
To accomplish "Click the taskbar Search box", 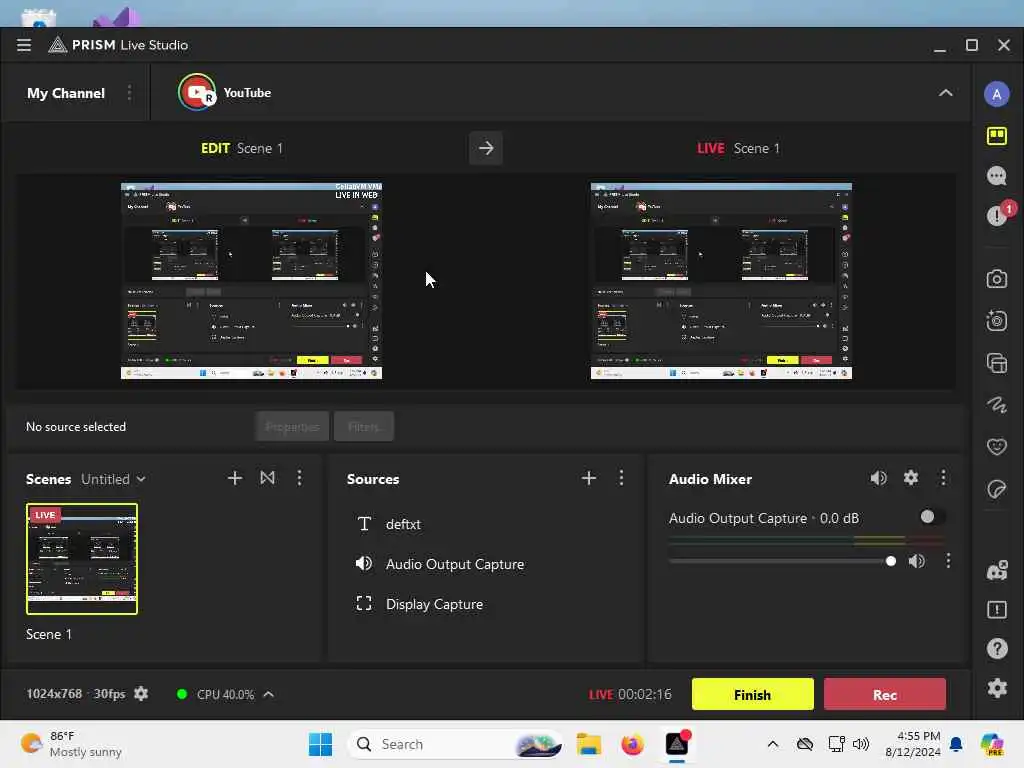I will pos(455,744).
